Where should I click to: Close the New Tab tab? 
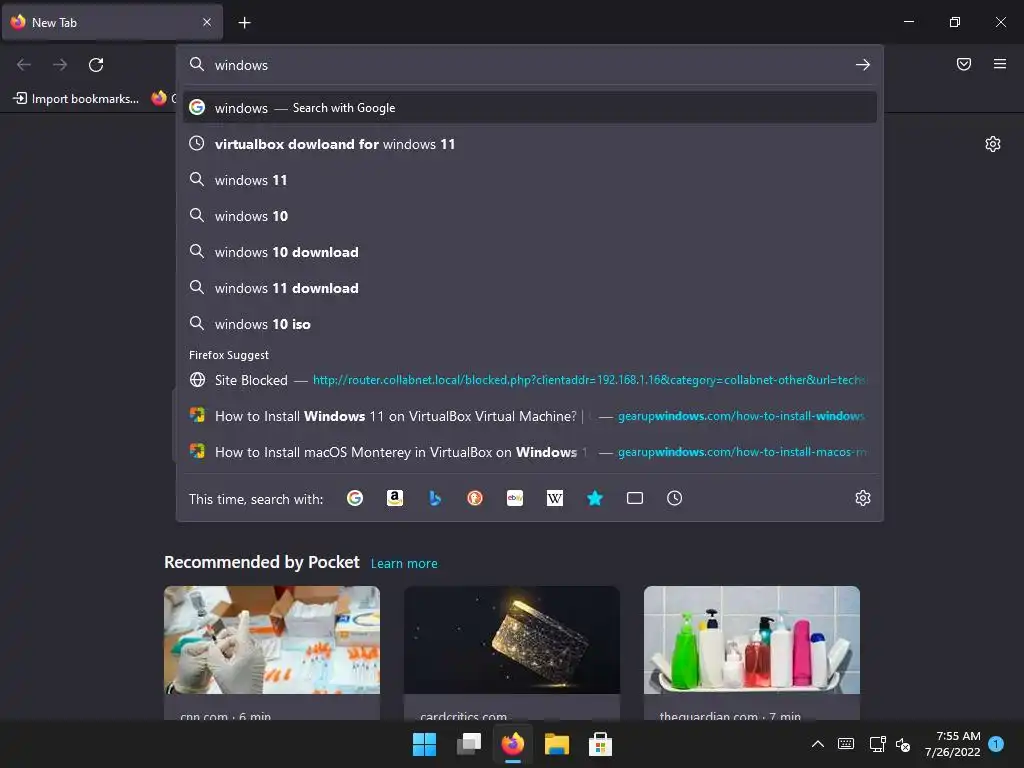pyautogui.click(x=207, y=22)
